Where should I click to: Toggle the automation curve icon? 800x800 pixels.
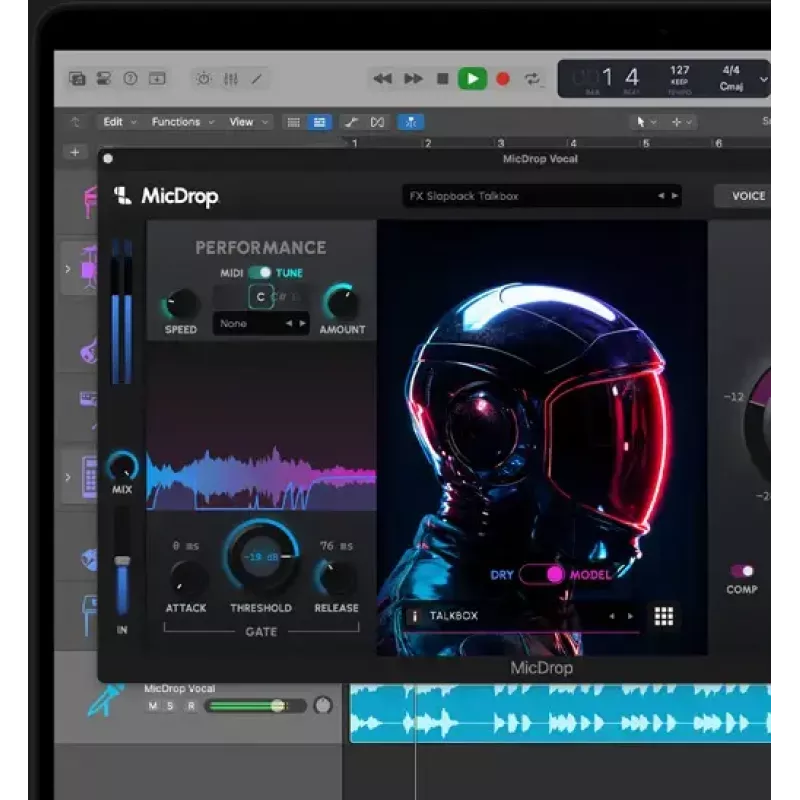coord(351,122)
